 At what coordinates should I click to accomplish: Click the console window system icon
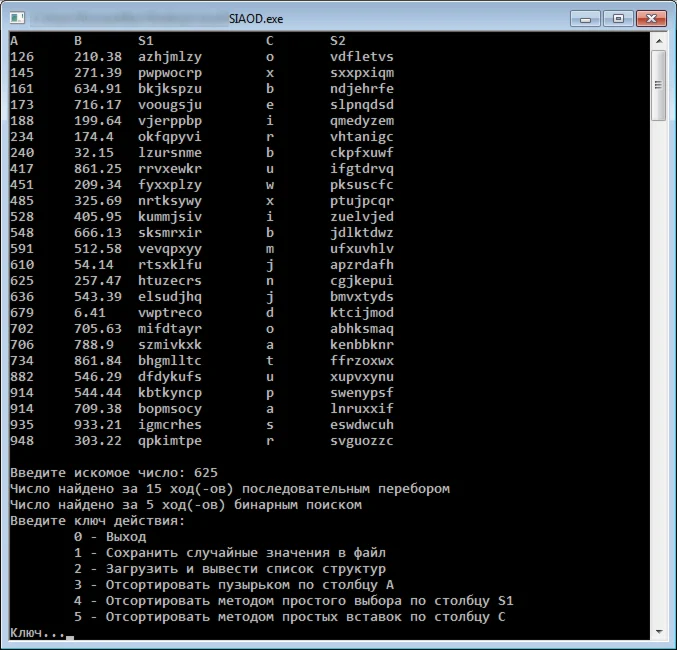(17, 18)
